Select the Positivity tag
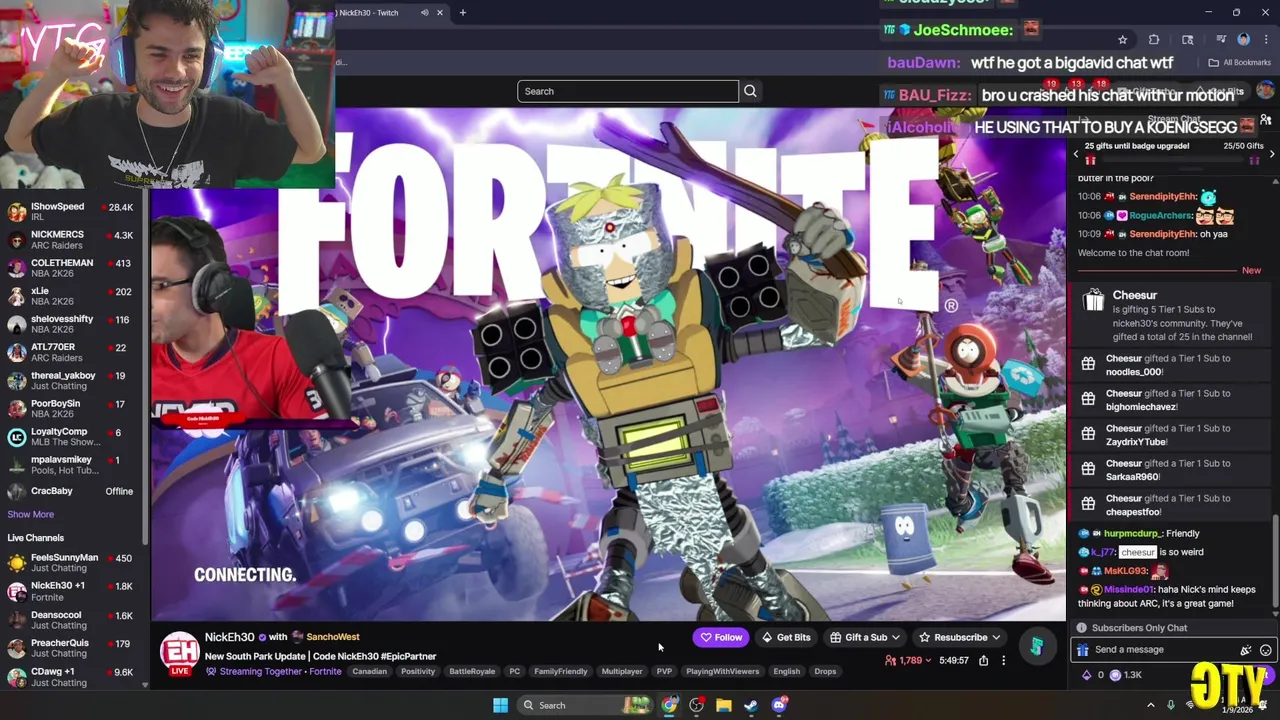 pyautogui.click(x=418, y=672)
